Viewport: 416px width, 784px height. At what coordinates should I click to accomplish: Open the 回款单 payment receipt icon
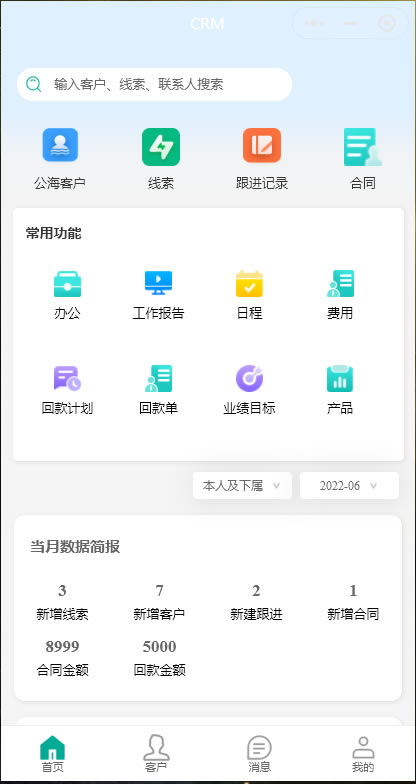158,378
